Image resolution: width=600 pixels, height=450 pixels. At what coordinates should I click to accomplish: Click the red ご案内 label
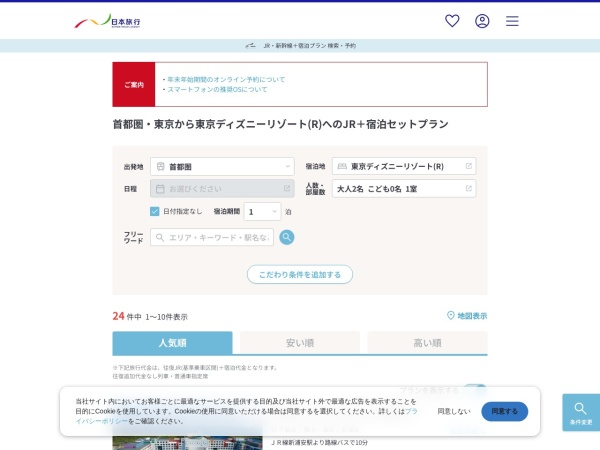tap(134, 85)
